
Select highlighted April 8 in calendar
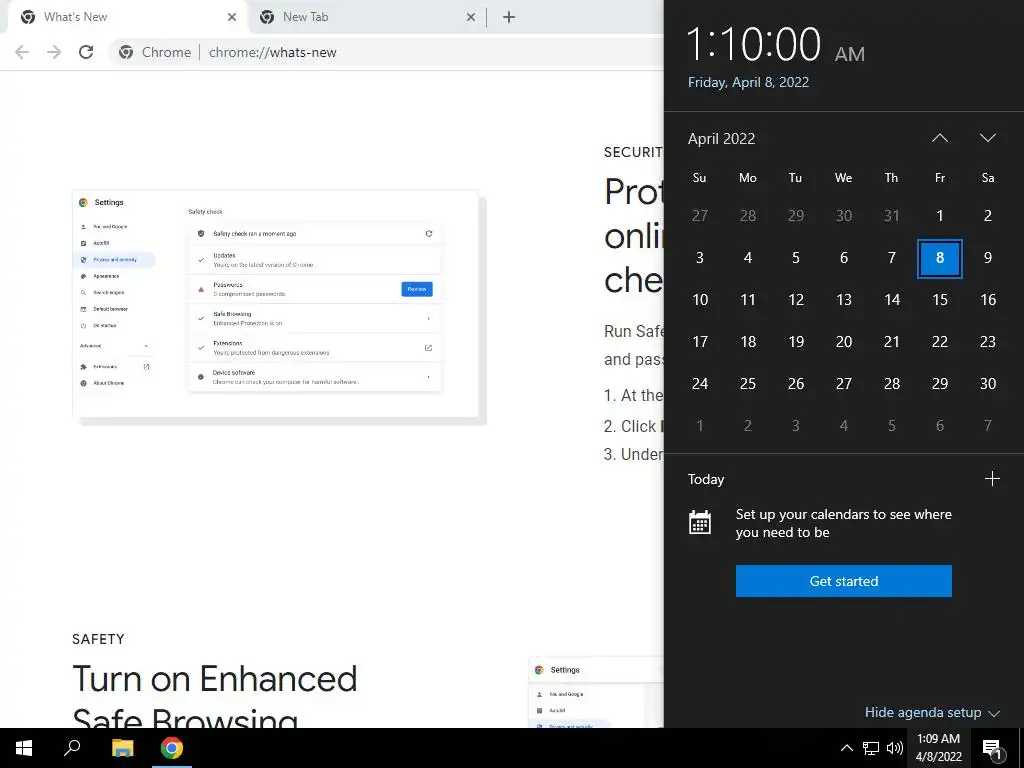tap(940, 258)
